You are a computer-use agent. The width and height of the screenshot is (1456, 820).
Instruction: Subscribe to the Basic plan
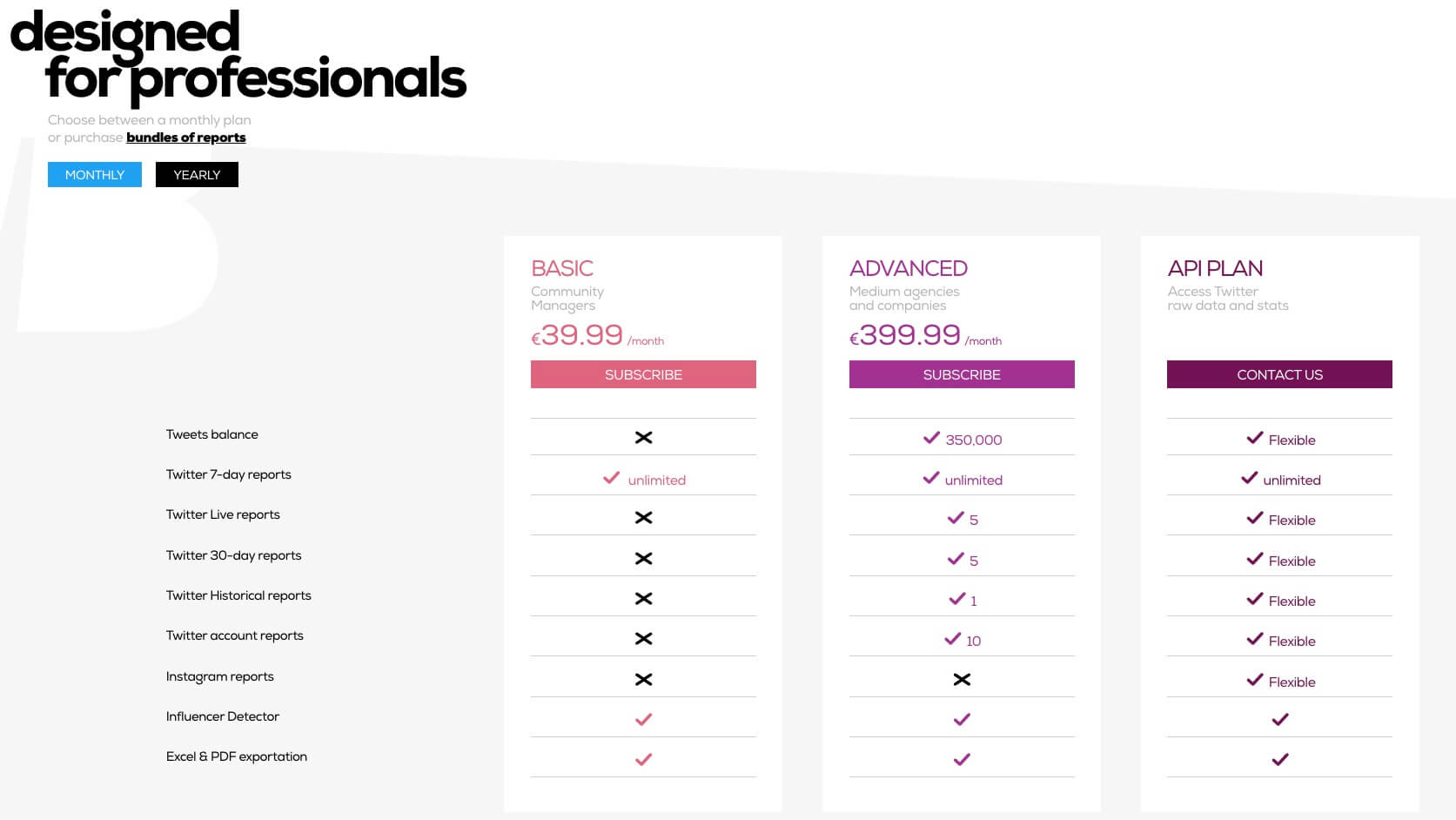pyautogui.click(x=643, y=374)
